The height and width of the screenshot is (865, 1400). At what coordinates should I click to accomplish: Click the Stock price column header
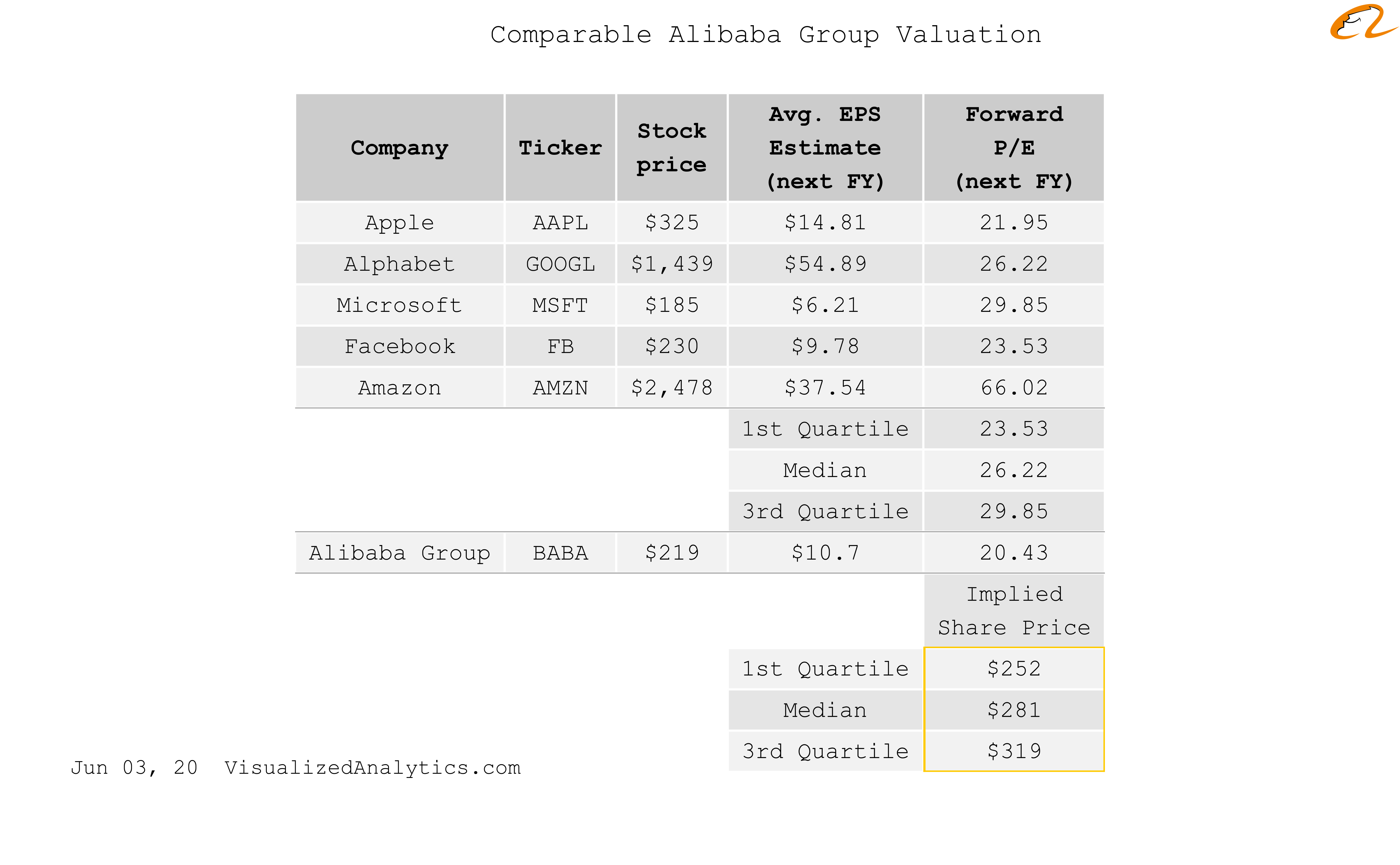pos(672,148)
